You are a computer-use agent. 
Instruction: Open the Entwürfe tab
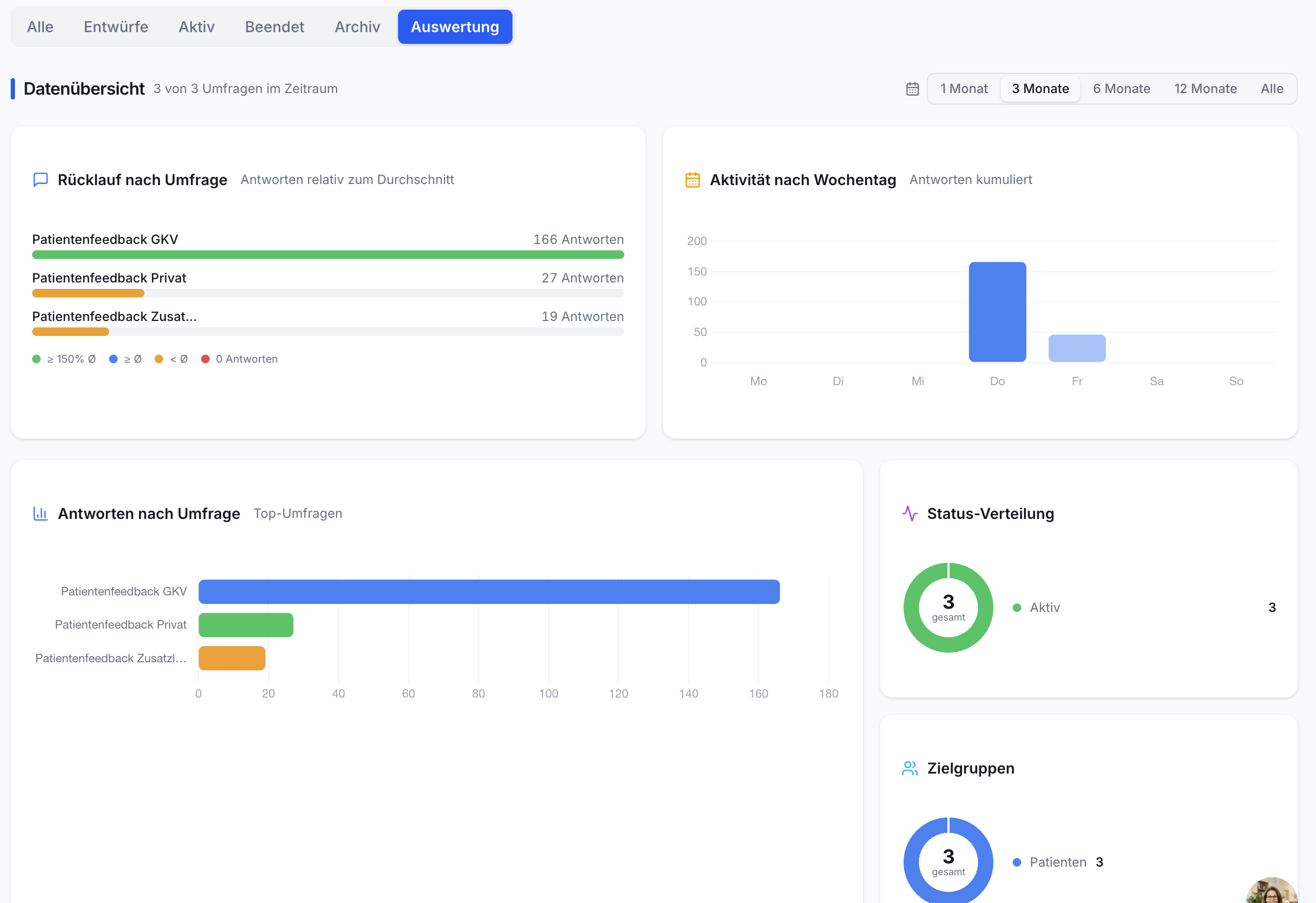click(x=116, y=27)
